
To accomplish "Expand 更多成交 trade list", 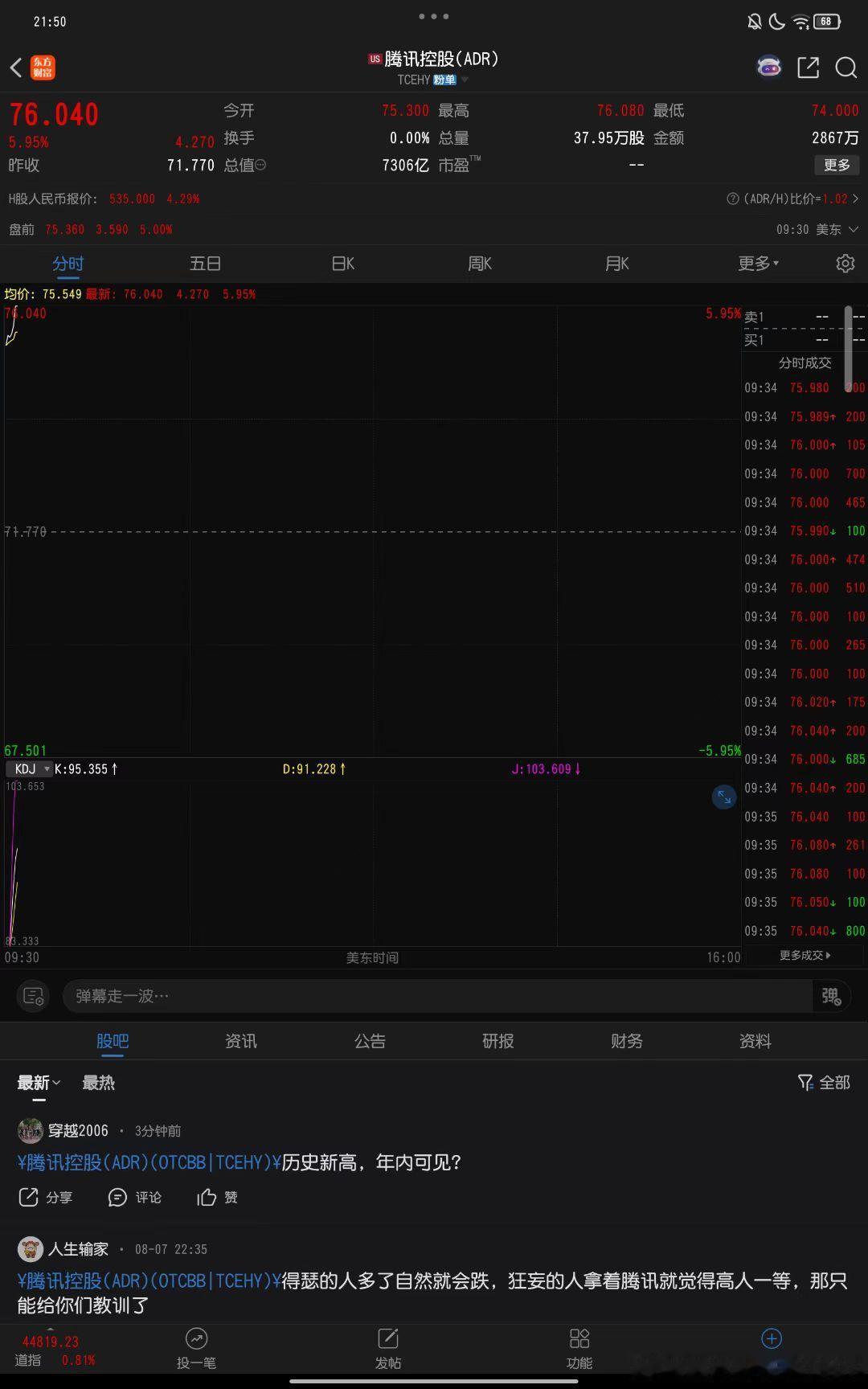I will pos(805,955).
